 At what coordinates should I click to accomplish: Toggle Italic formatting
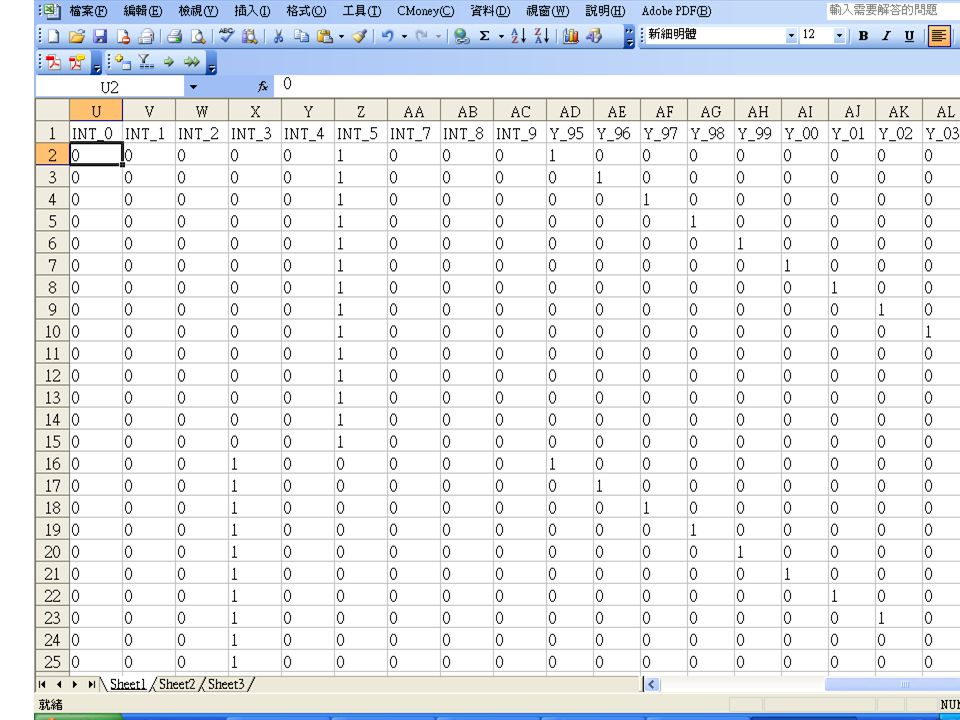point(886,36)
